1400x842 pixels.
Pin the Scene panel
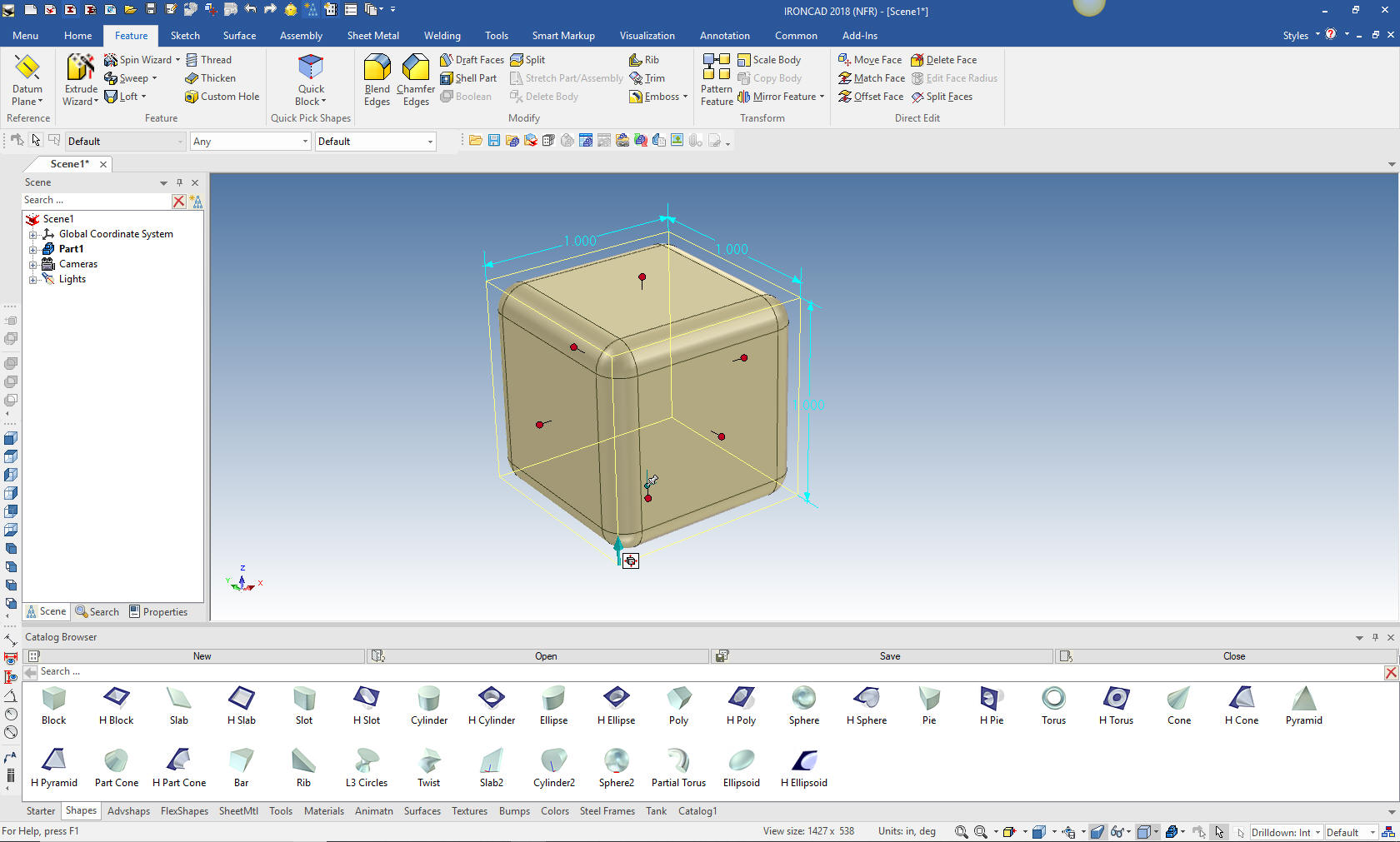179,182
